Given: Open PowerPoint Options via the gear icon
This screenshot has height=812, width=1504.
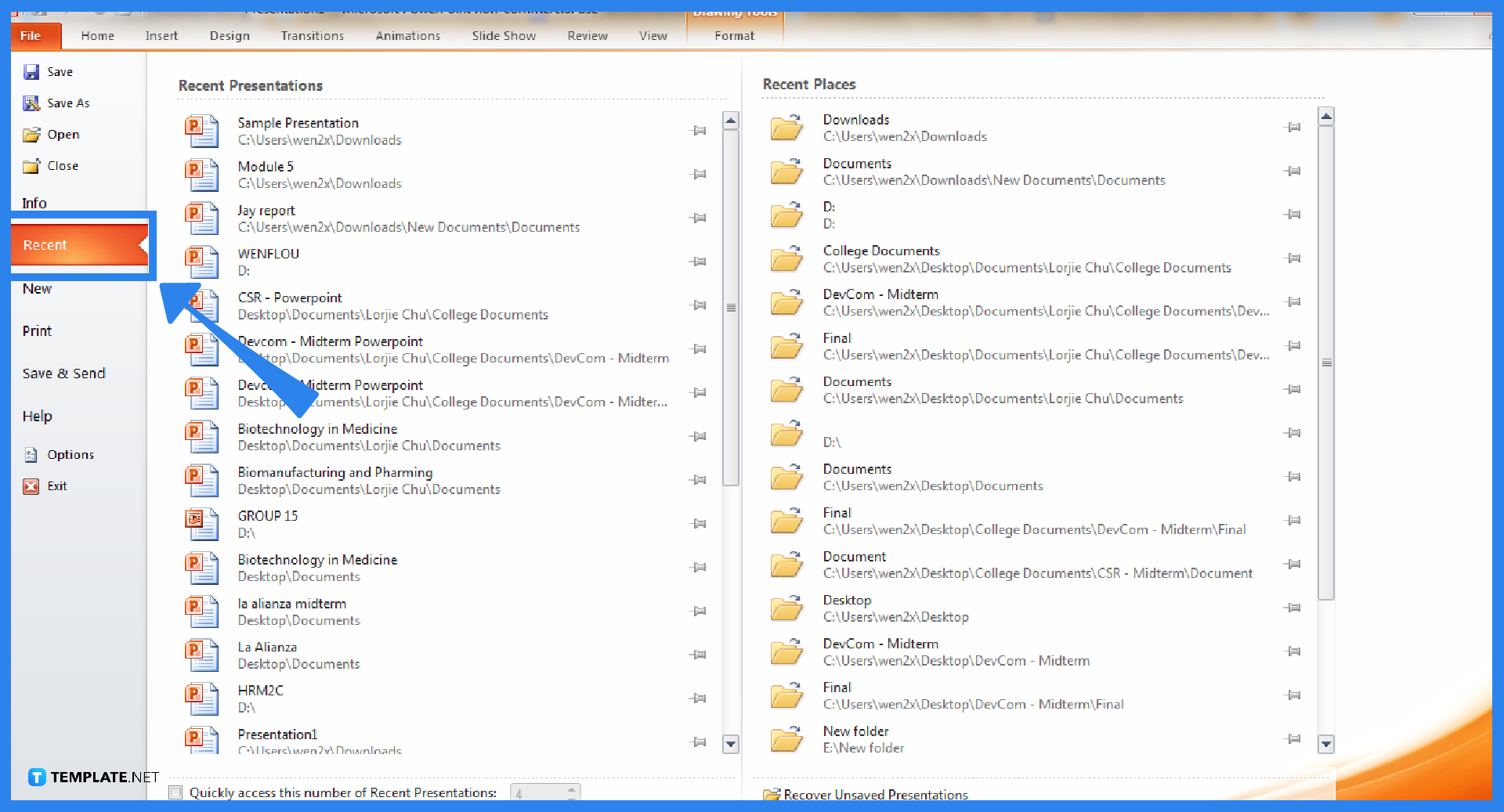Looking at the screenshot, I should click(x=30, y=454).
